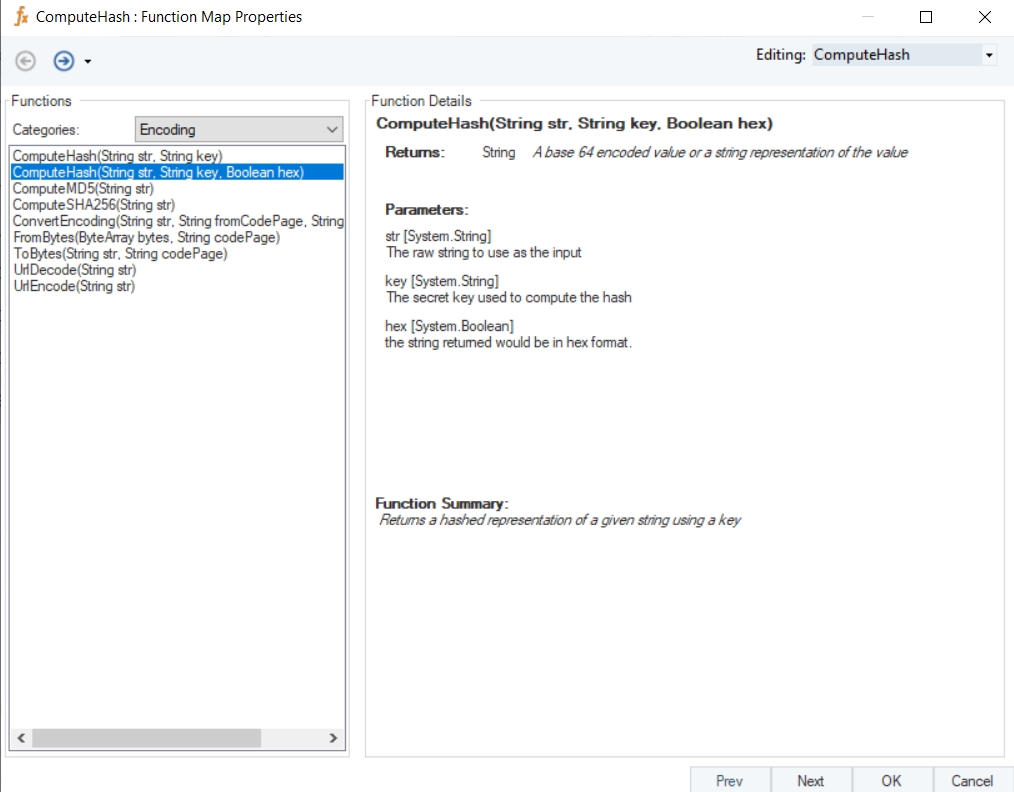Click the Returns description text
The width and height of the screenshot is (1014, 792).
[720, 153]
